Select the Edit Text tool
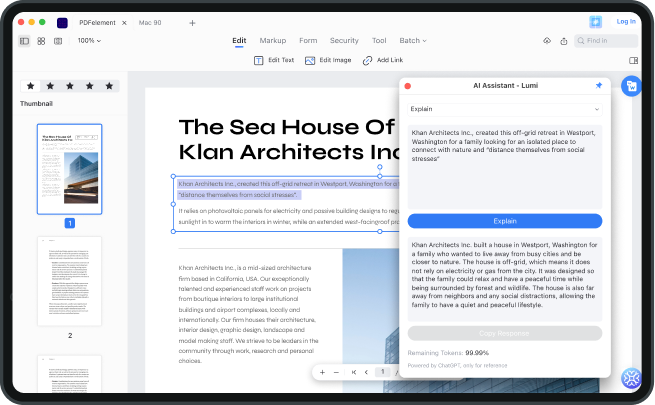 [274, 60]
